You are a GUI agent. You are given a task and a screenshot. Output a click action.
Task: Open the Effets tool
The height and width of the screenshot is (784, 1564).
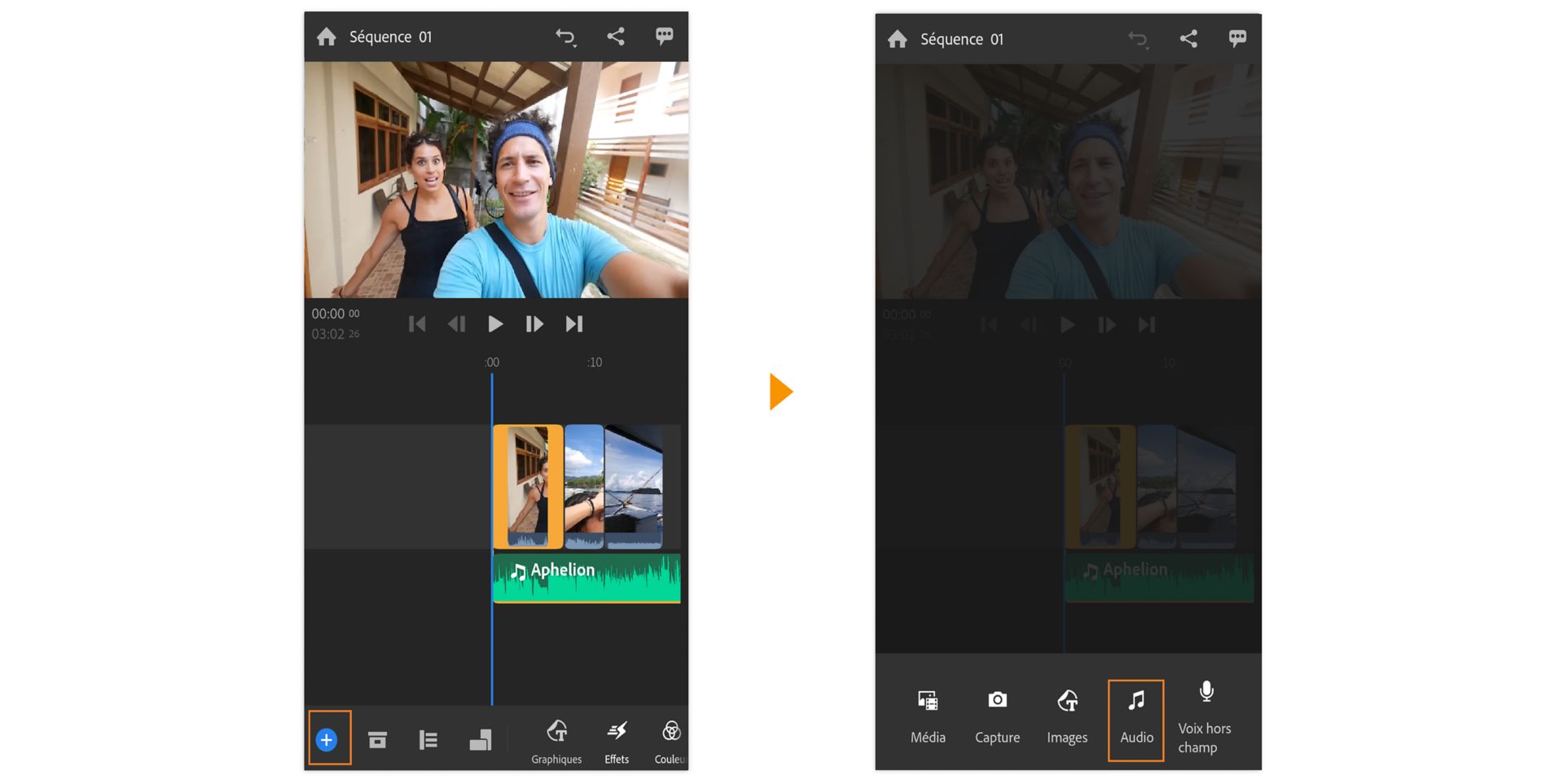tap(617, 742)
